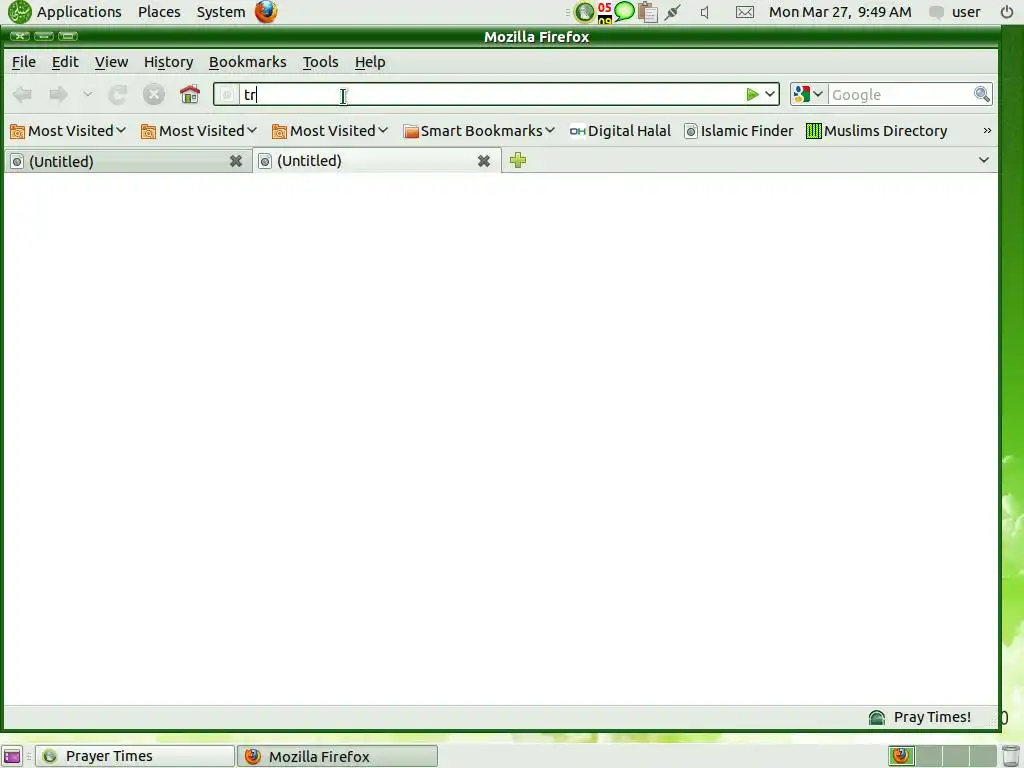Click the Back navigation arrow

tap(22, 95)
